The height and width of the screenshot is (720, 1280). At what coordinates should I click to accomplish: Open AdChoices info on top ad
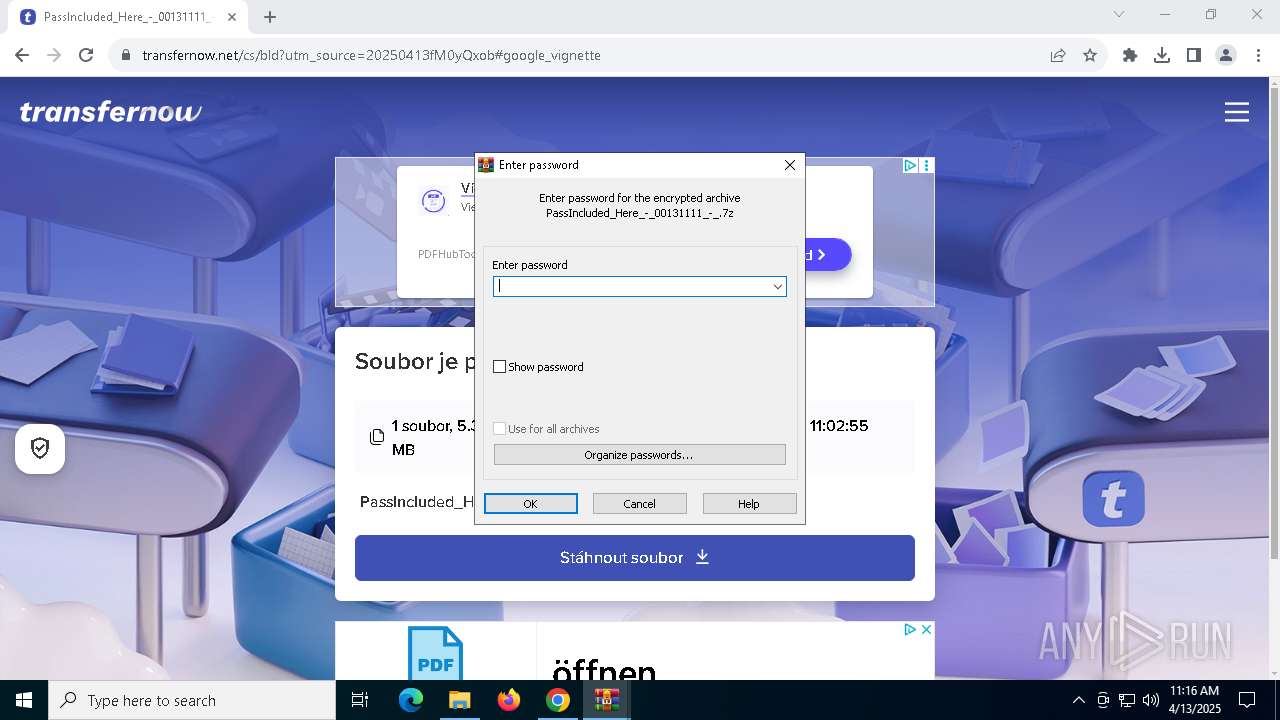(910, 166)
